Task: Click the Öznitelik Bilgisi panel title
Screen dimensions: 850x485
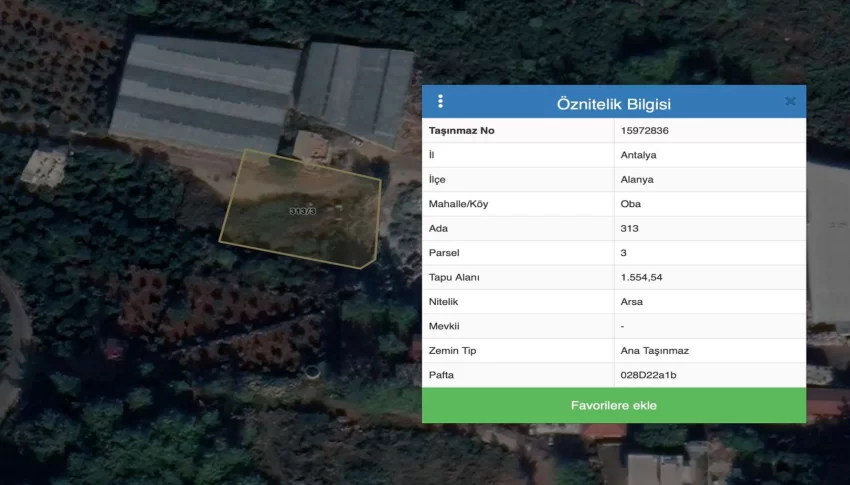Action: pyautogui.click(x=614, y=104)
